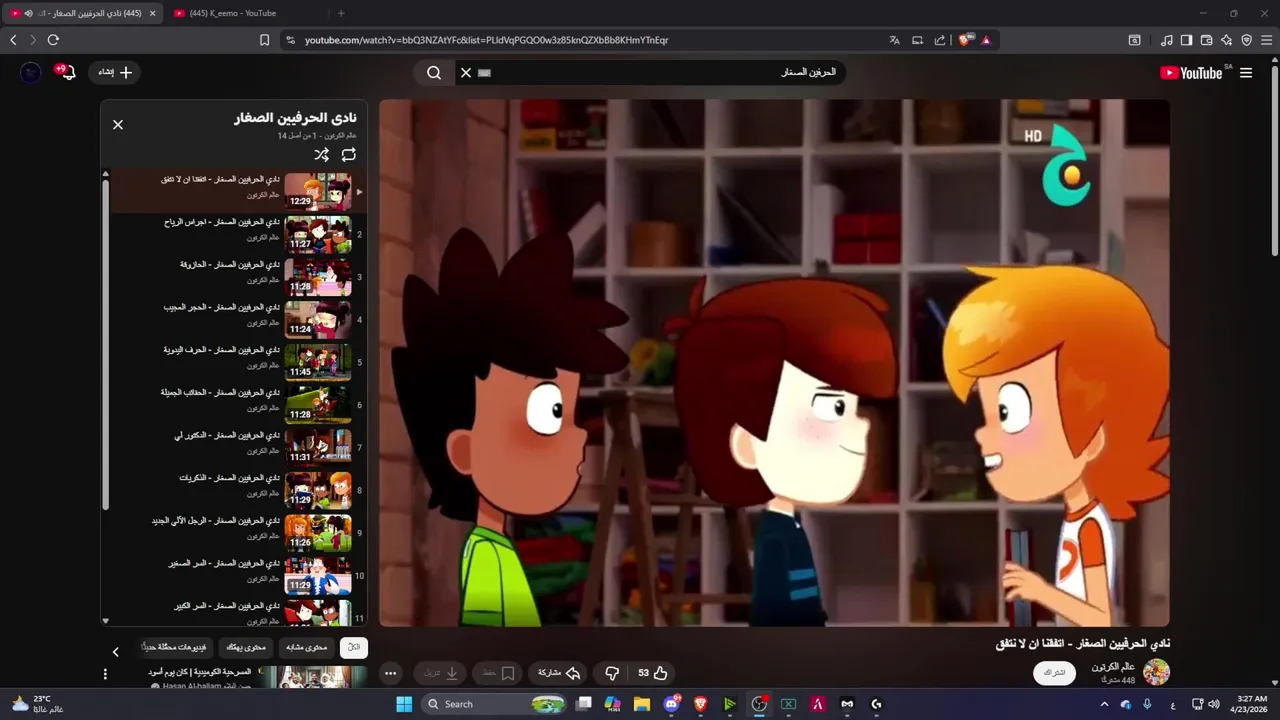The width and height of the screenshot is (1280, 720).
Task: Go back in browser history
Action: (x=13, y=40)
